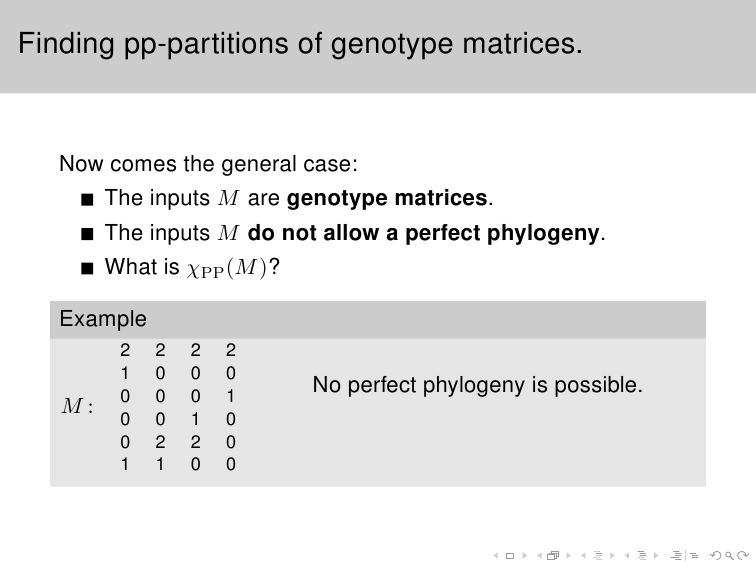Image resolution: width=756 pixels, height=567 pixels.
Task: Open search with magnifier icon
Action: click(729, 556)
